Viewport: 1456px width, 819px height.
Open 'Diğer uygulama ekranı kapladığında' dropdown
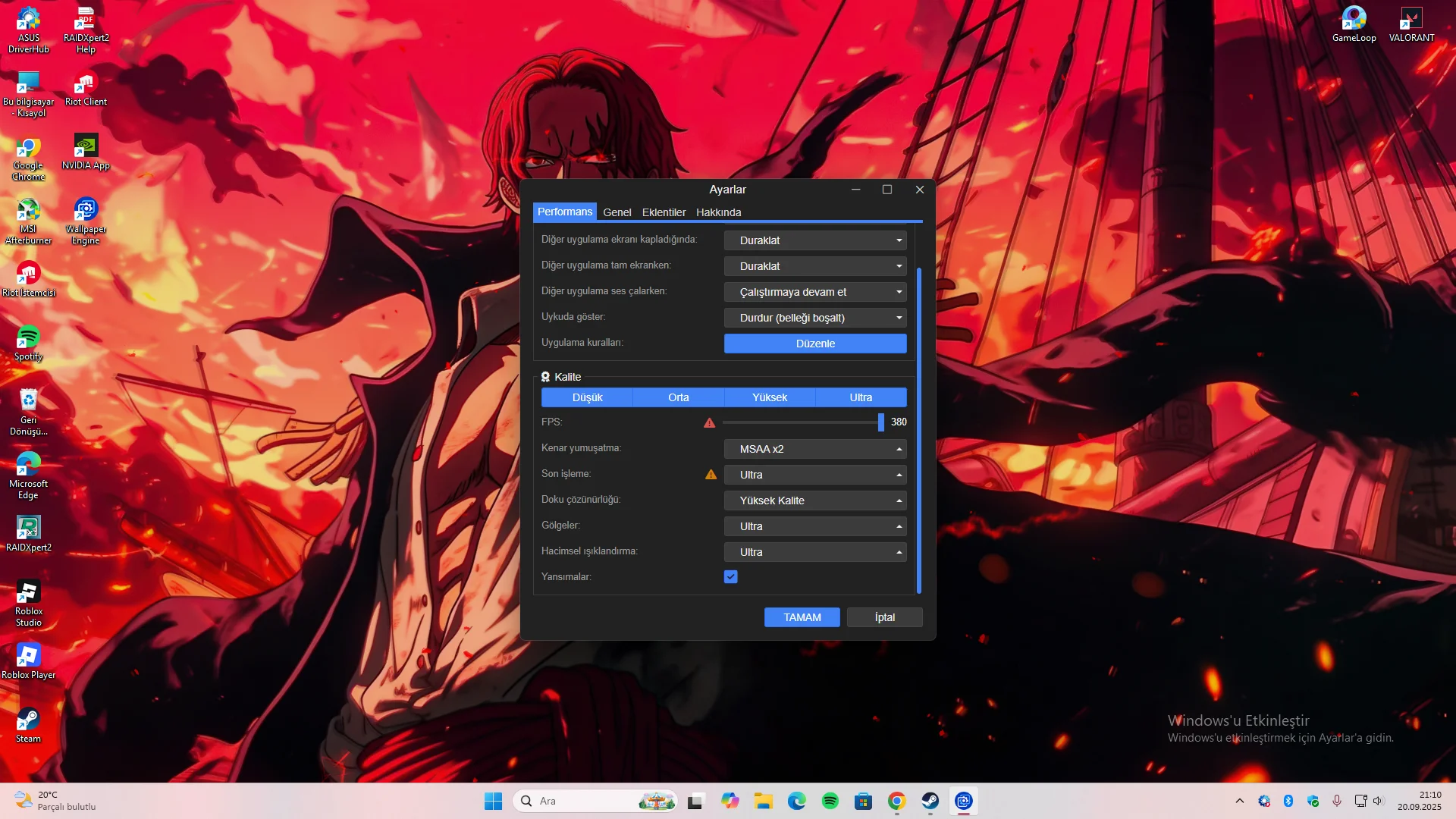(815, 240)
